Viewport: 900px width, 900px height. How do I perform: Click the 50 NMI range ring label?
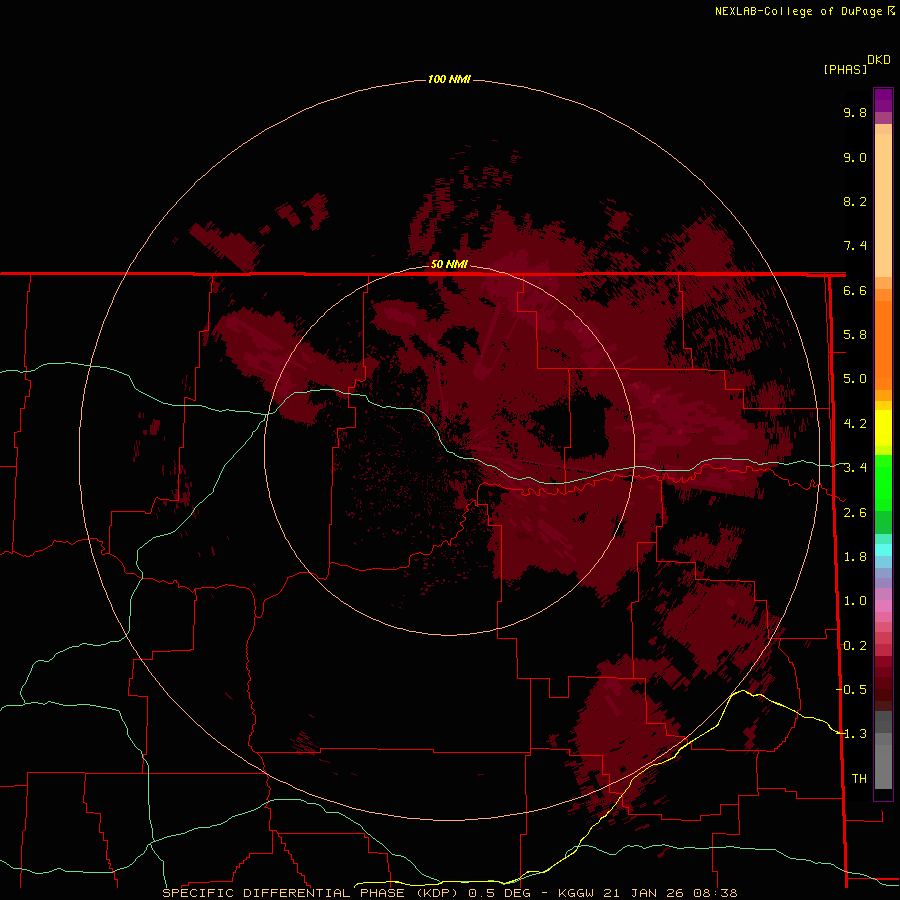pyautogui.click(x=449, y=264)
